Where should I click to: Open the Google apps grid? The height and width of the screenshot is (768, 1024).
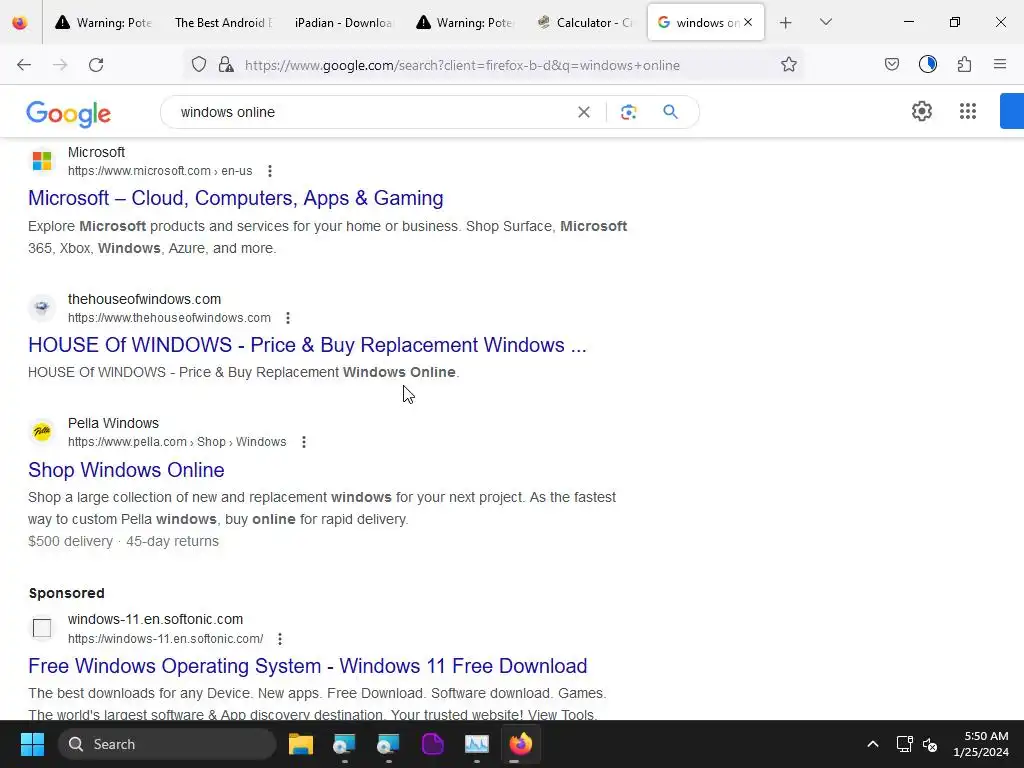click(968, 111)
